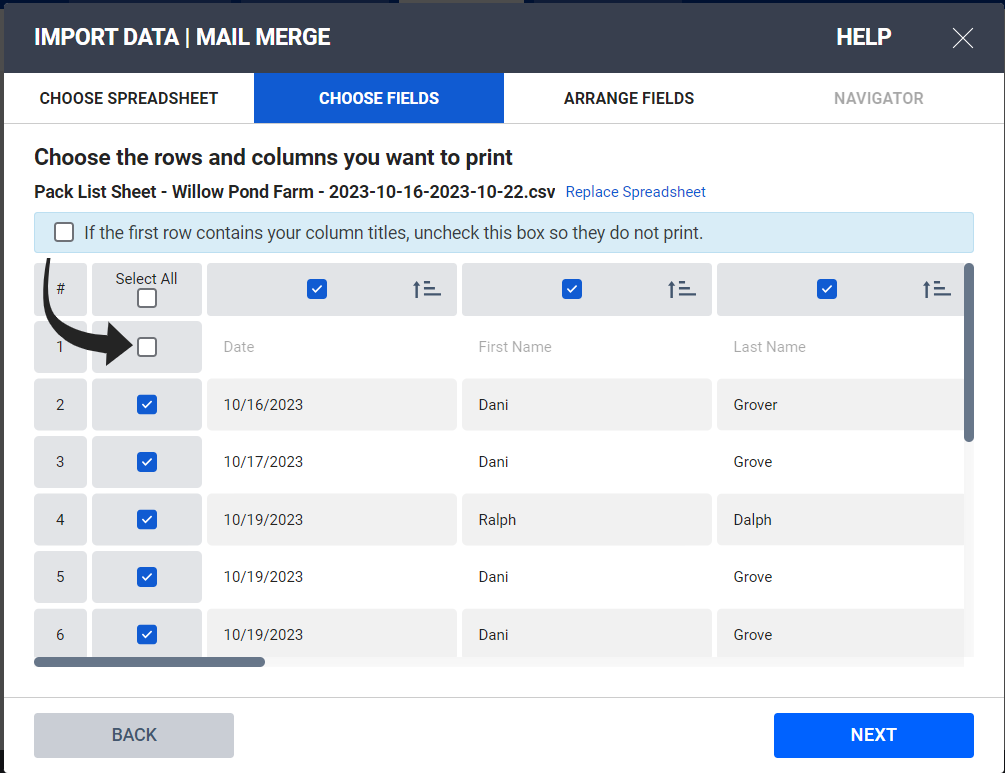Uncheck row 3 checkbox dated 10/17/2023
This screenshot has width=1005, height=773.
point(147,461)
